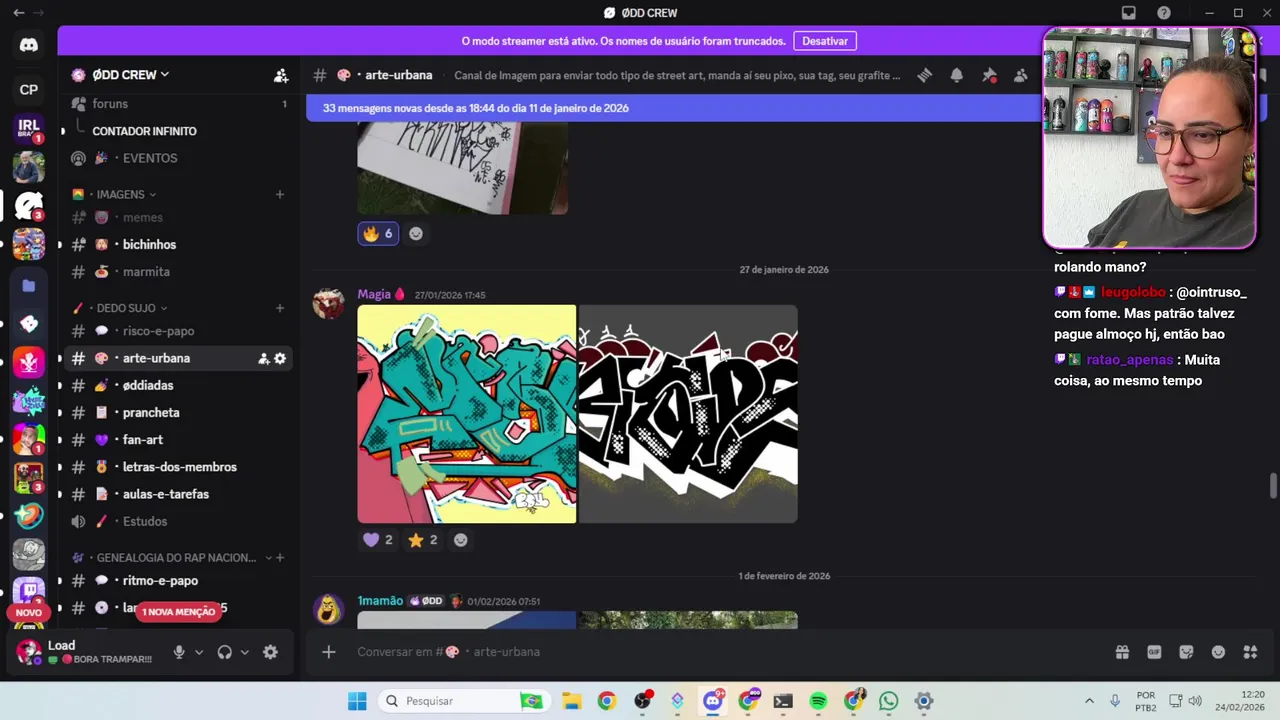1280x720 pixels.
Task: Open the fan-art channel
Action: point(179,440)
